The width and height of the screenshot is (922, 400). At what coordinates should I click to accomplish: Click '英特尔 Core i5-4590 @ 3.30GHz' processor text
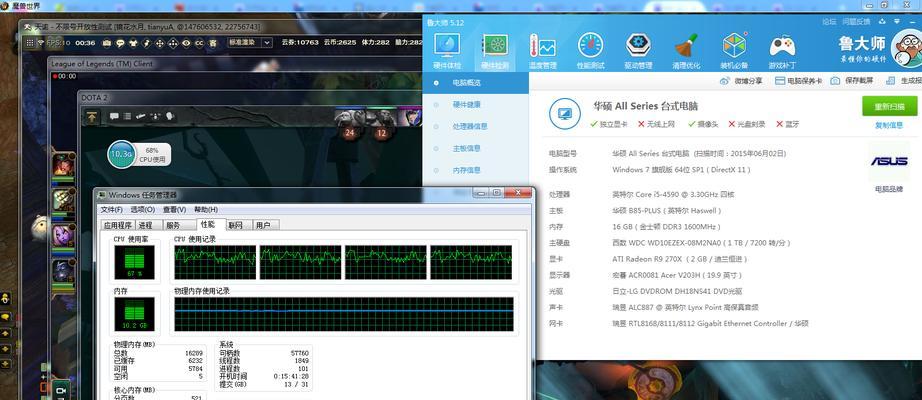pos(673,194)
